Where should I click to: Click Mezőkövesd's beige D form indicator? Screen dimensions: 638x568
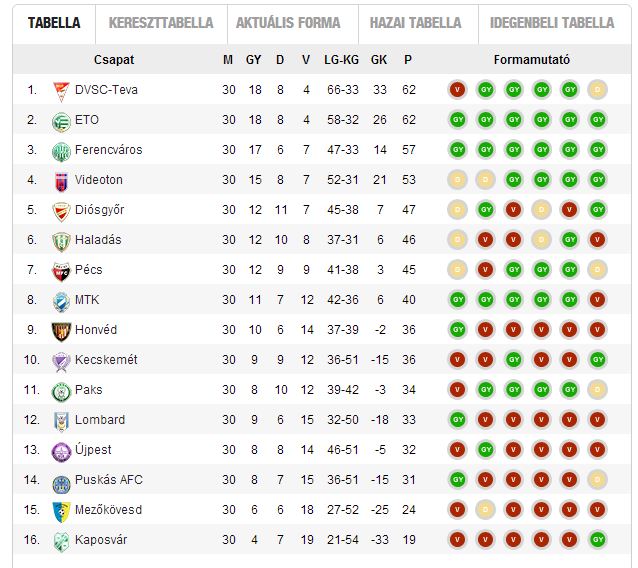pos(485,509)
